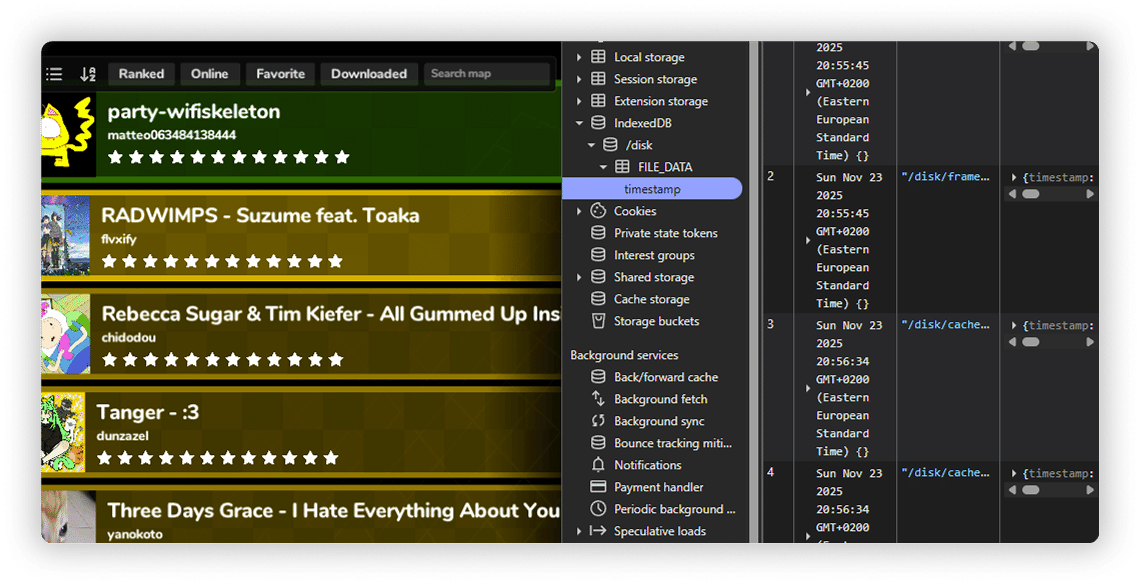
Task: Click the Cache storage database icon
Action: (598, 298)
